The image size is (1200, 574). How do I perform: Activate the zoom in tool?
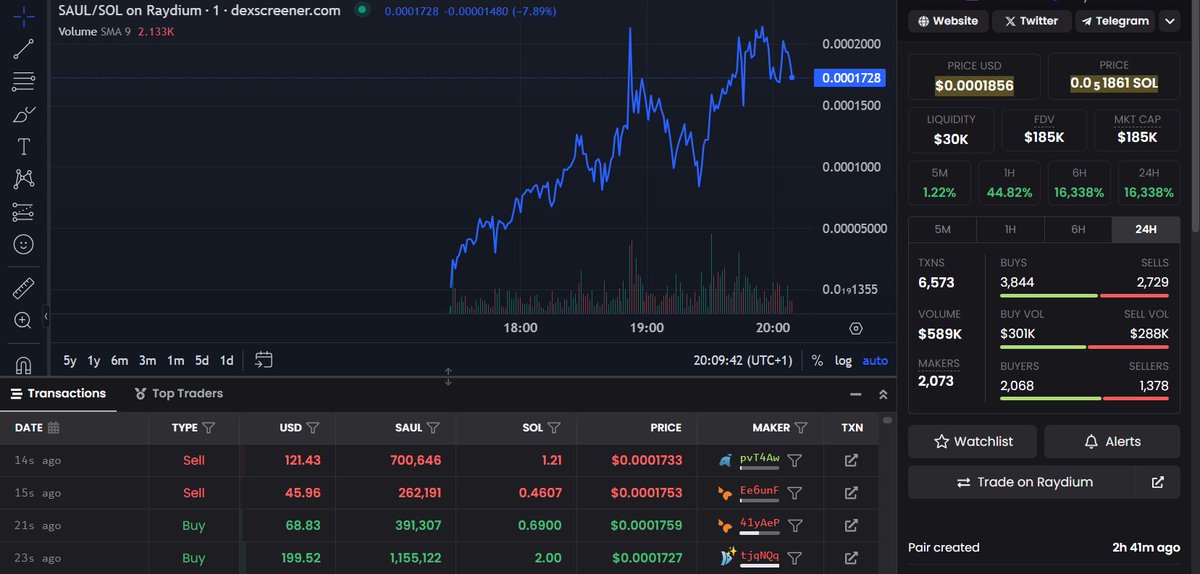23,321
